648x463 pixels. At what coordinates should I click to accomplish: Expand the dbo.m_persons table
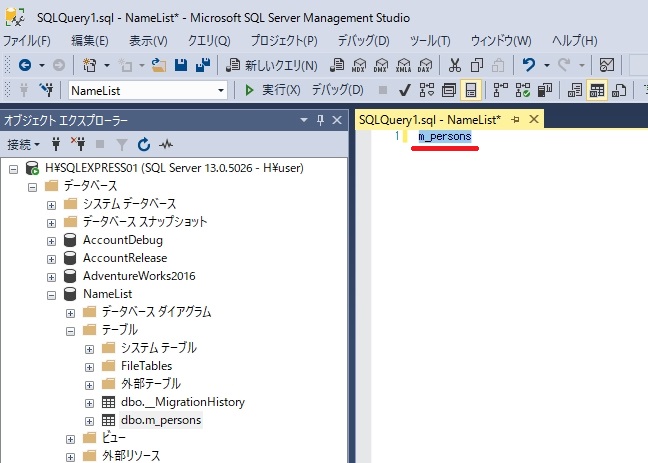click(89, 421)
